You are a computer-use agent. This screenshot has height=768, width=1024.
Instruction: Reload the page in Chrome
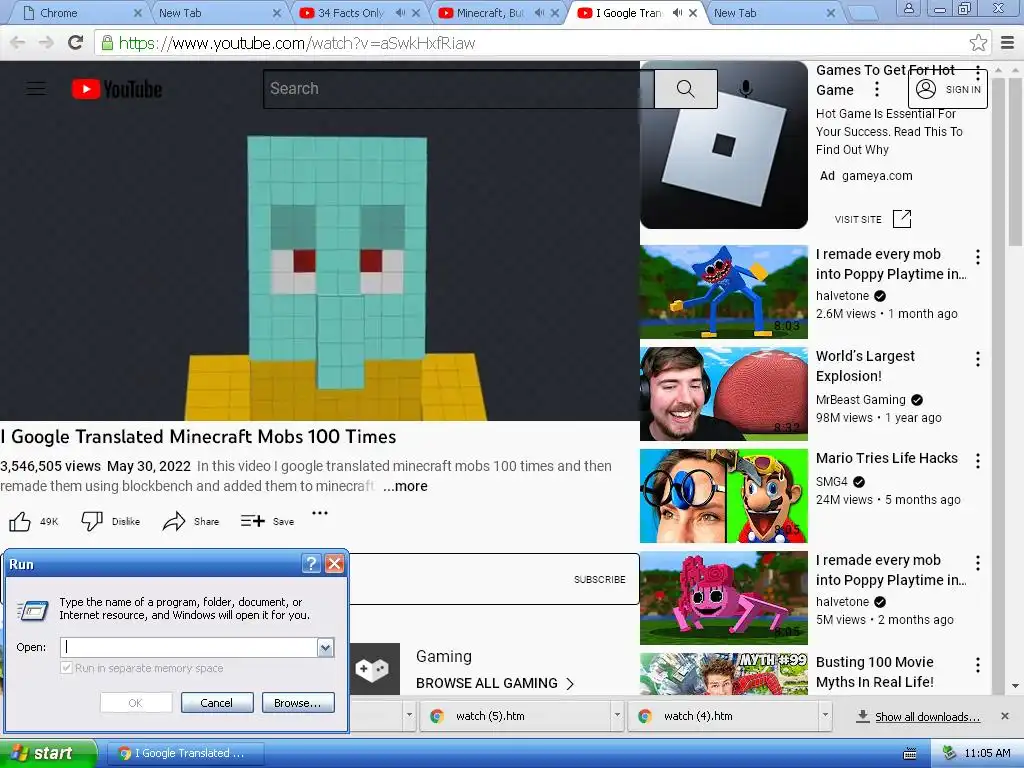point(75,43)
